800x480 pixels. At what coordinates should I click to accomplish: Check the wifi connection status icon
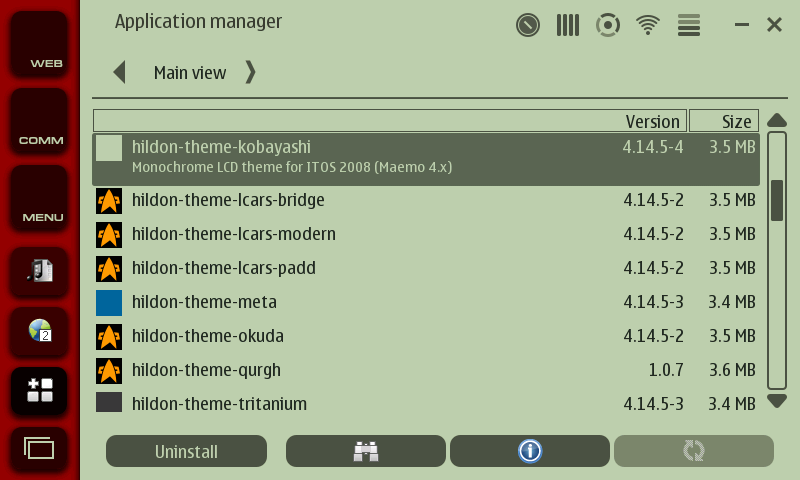649,24
